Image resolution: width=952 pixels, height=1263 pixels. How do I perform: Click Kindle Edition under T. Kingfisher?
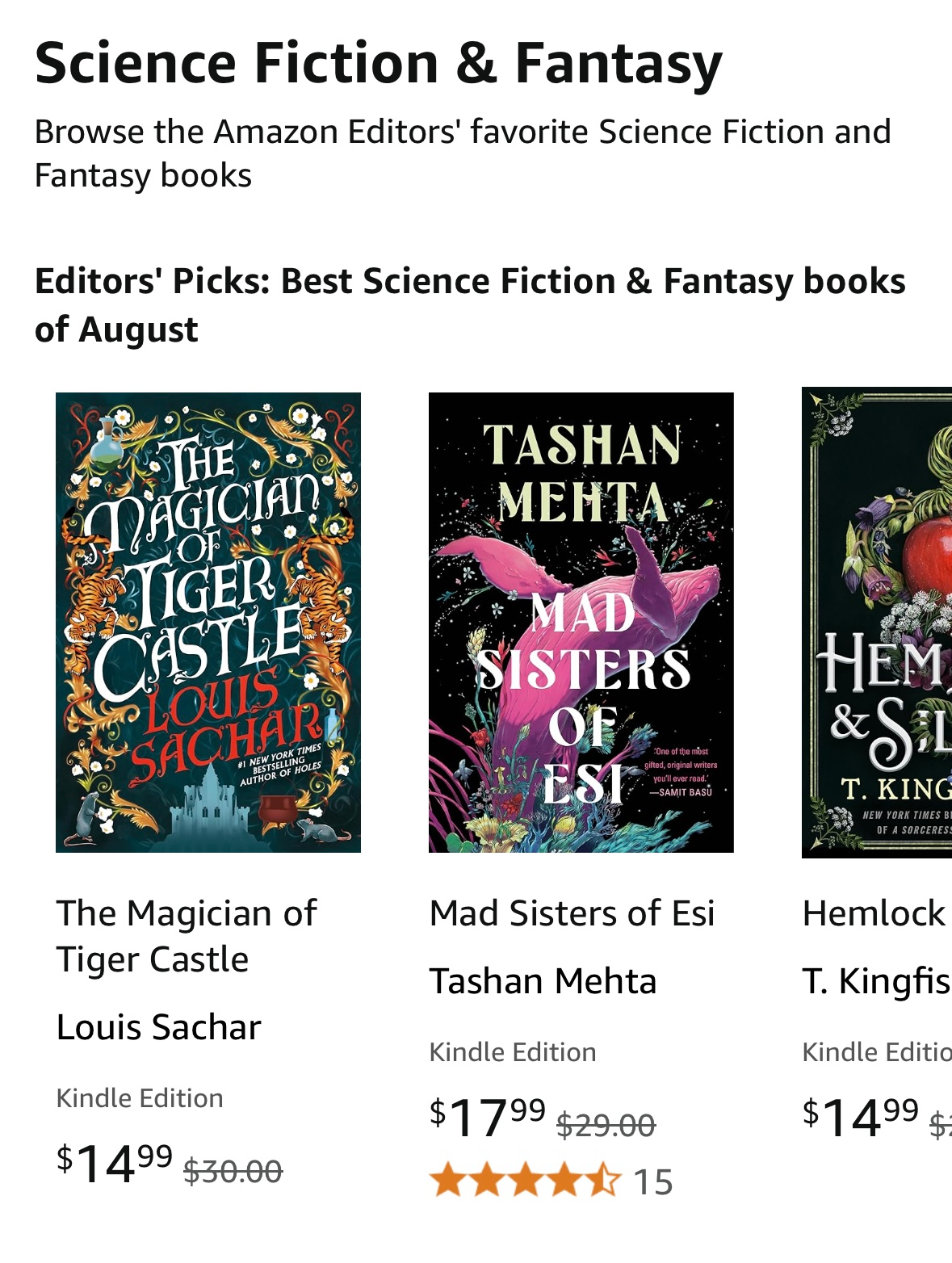pyautogui.click(x=876, y=1052)
